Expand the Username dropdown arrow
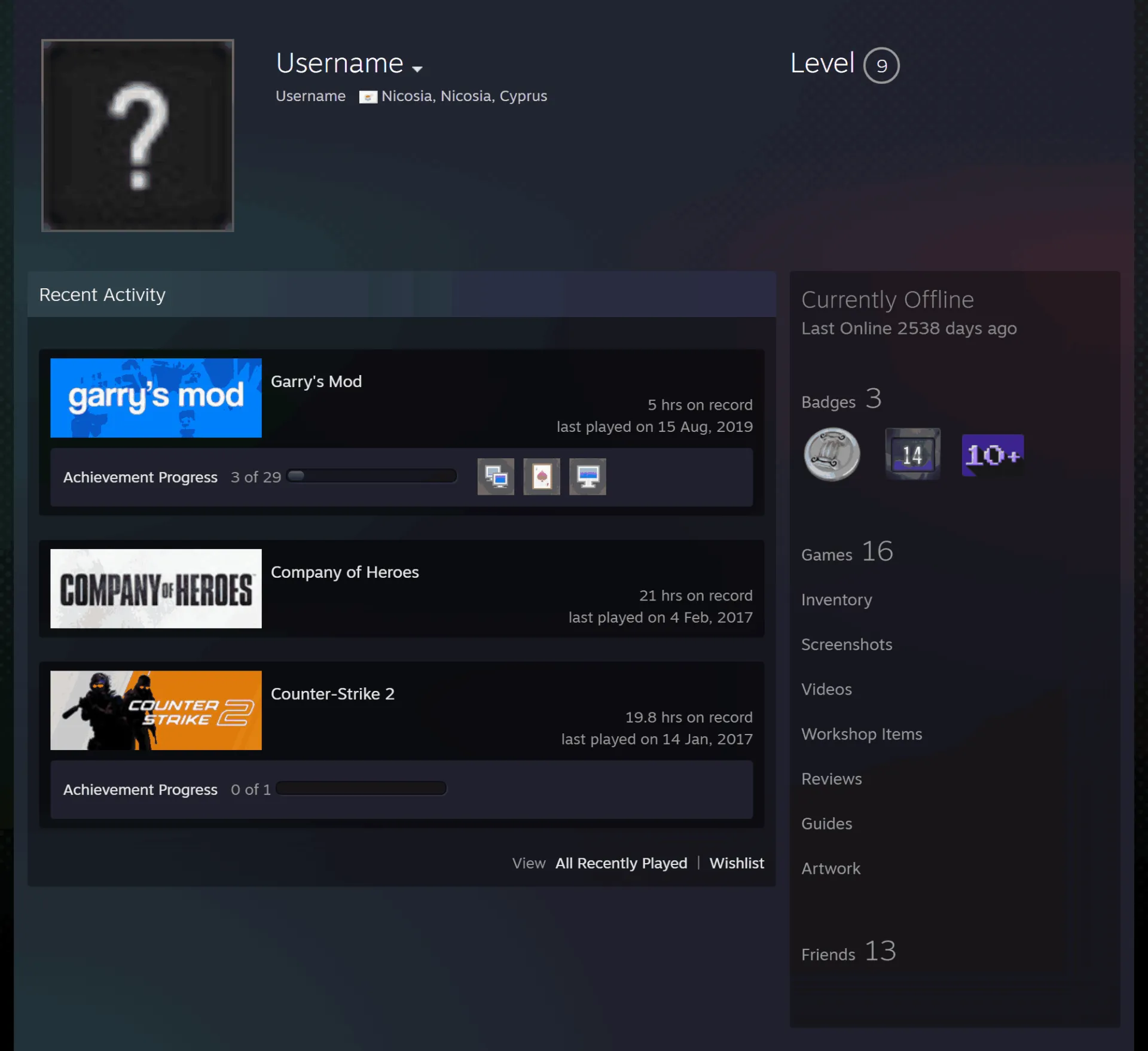Image resolution: width=1148 pixels, height=1051 pixels. coord(417,69)
